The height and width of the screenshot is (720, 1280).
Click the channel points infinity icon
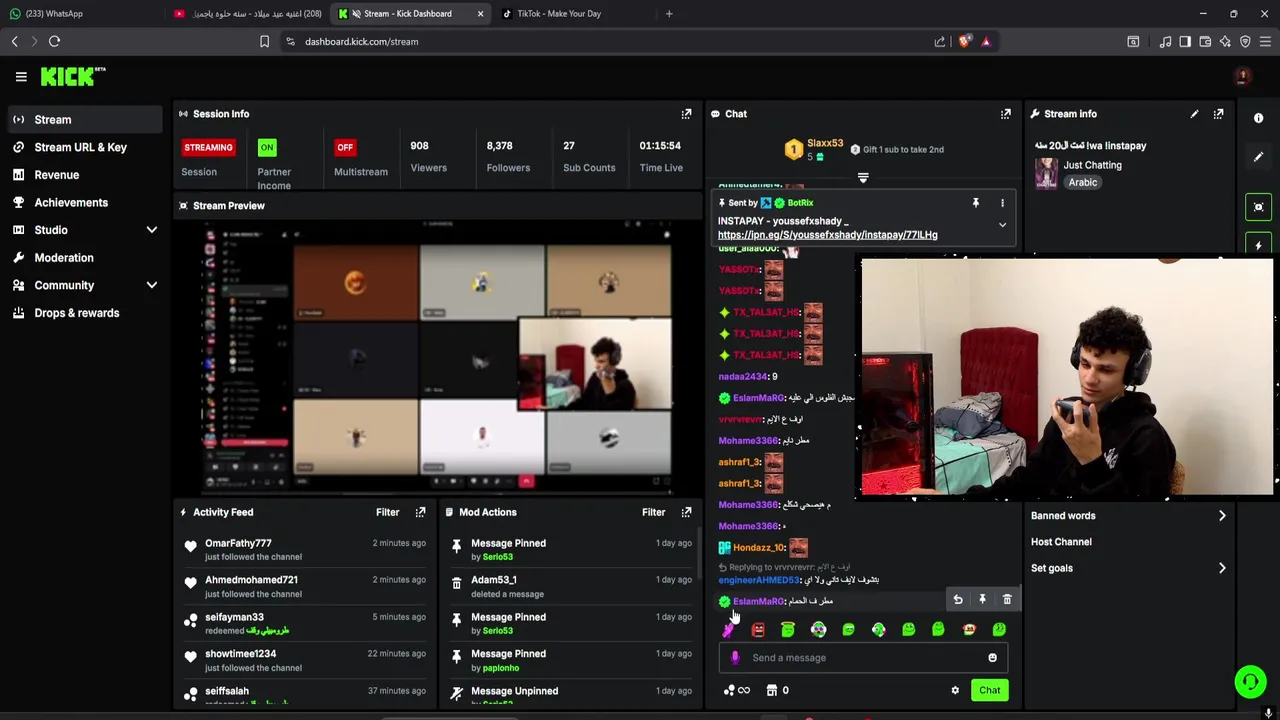[x=736, y=690]
